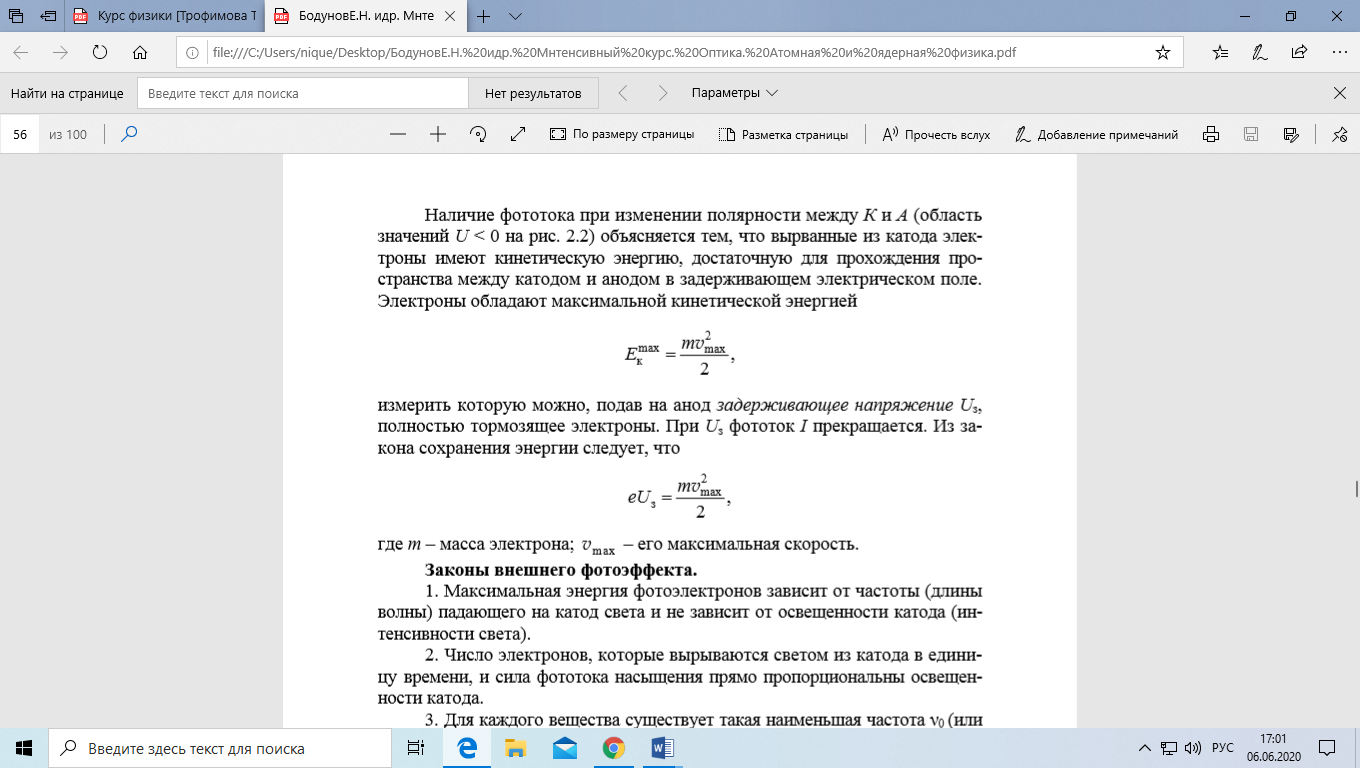Go to next search result arrow
The image size is (1360, 768).
click(662, 93)
